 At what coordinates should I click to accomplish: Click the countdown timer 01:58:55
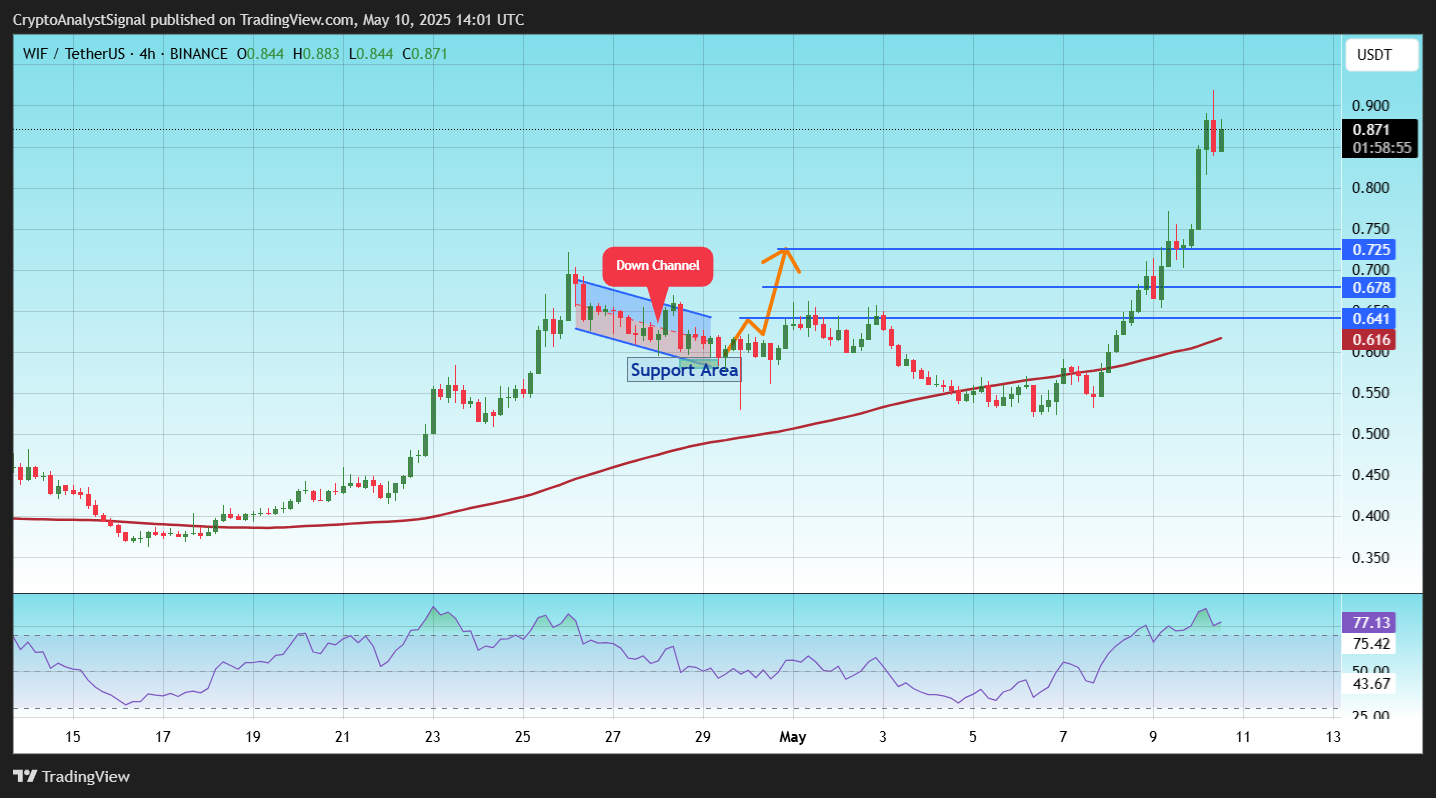(x=1381, y=147)
